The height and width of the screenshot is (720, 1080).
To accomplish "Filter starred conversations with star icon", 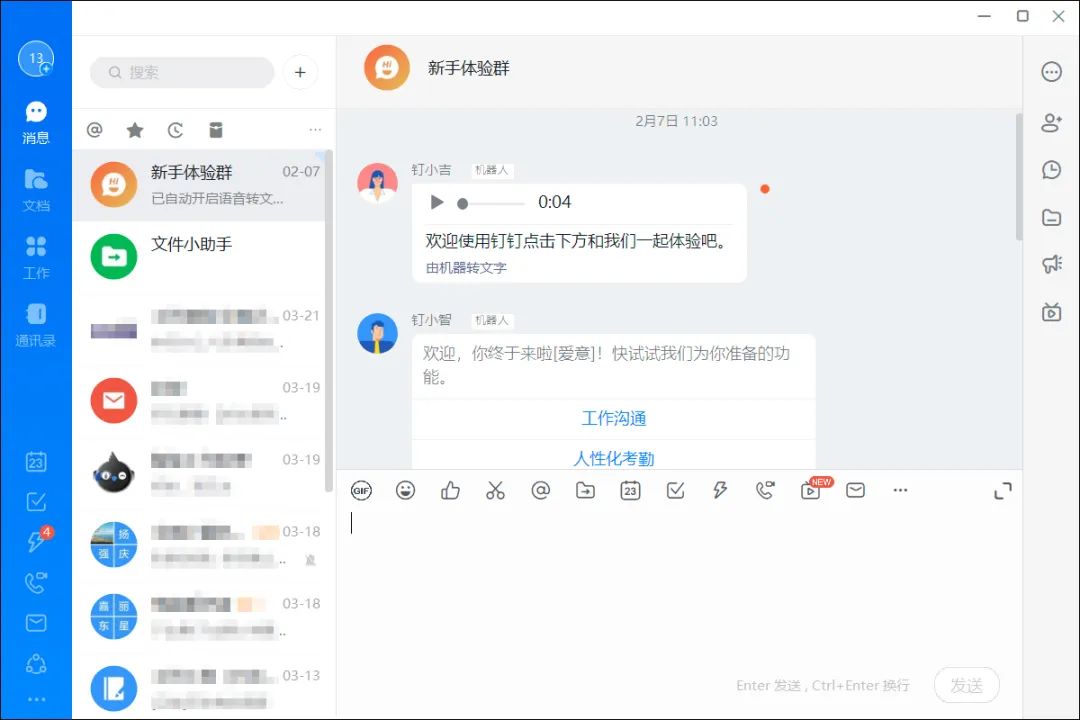I will point(135,130).
